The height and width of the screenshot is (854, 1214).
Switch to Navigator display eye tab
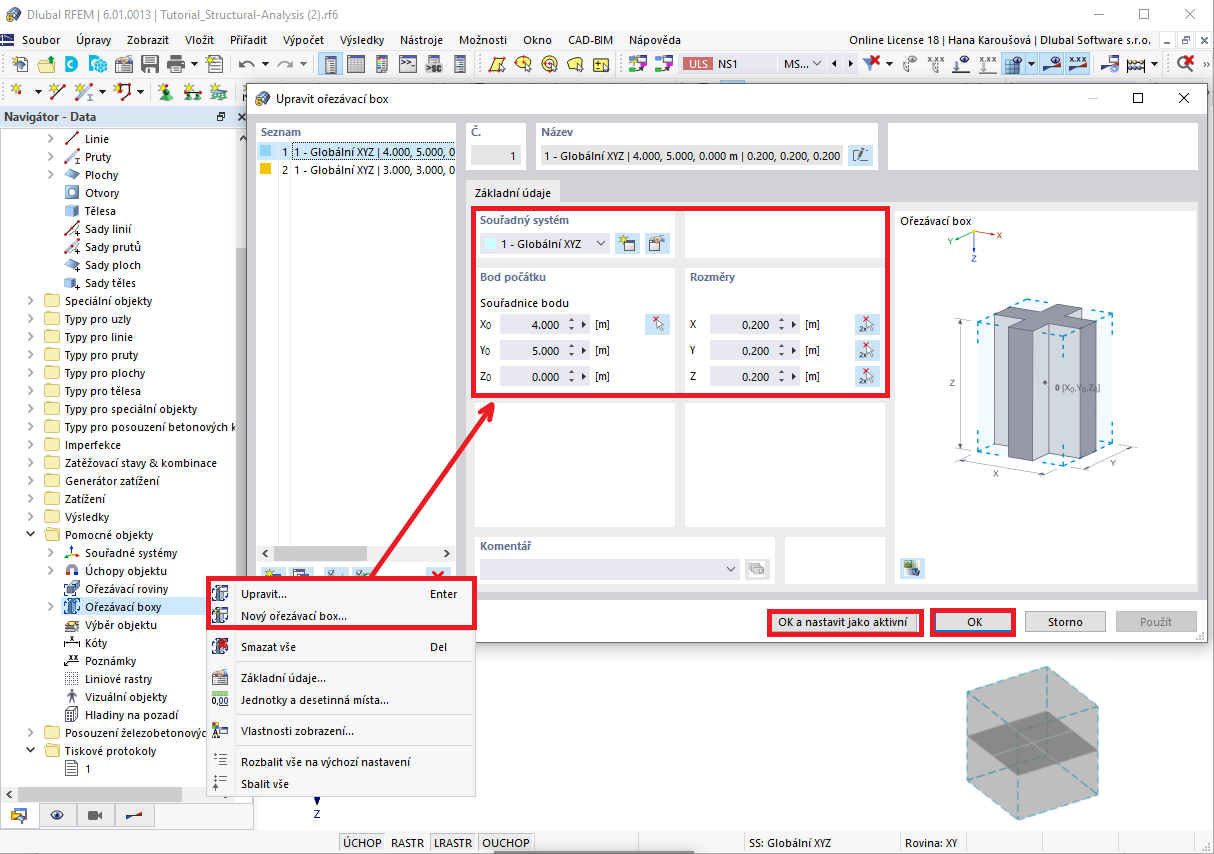(x=57, y=815)
